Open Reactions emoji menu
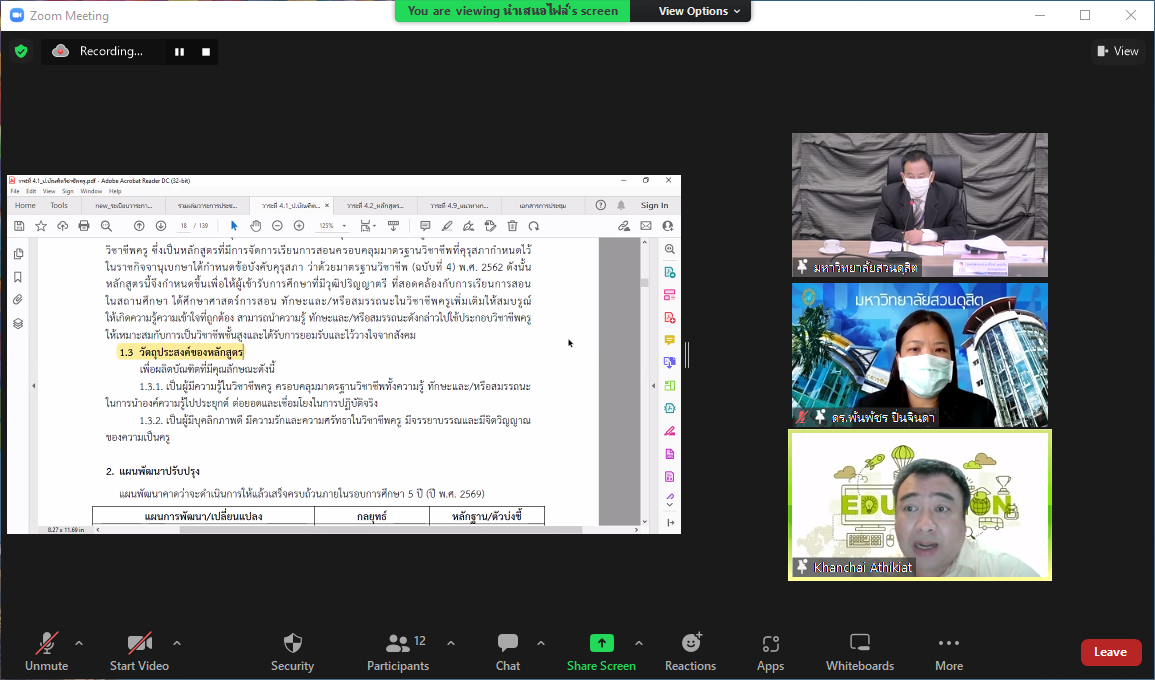Screen dimensions: 1155x680 [691, 643]
